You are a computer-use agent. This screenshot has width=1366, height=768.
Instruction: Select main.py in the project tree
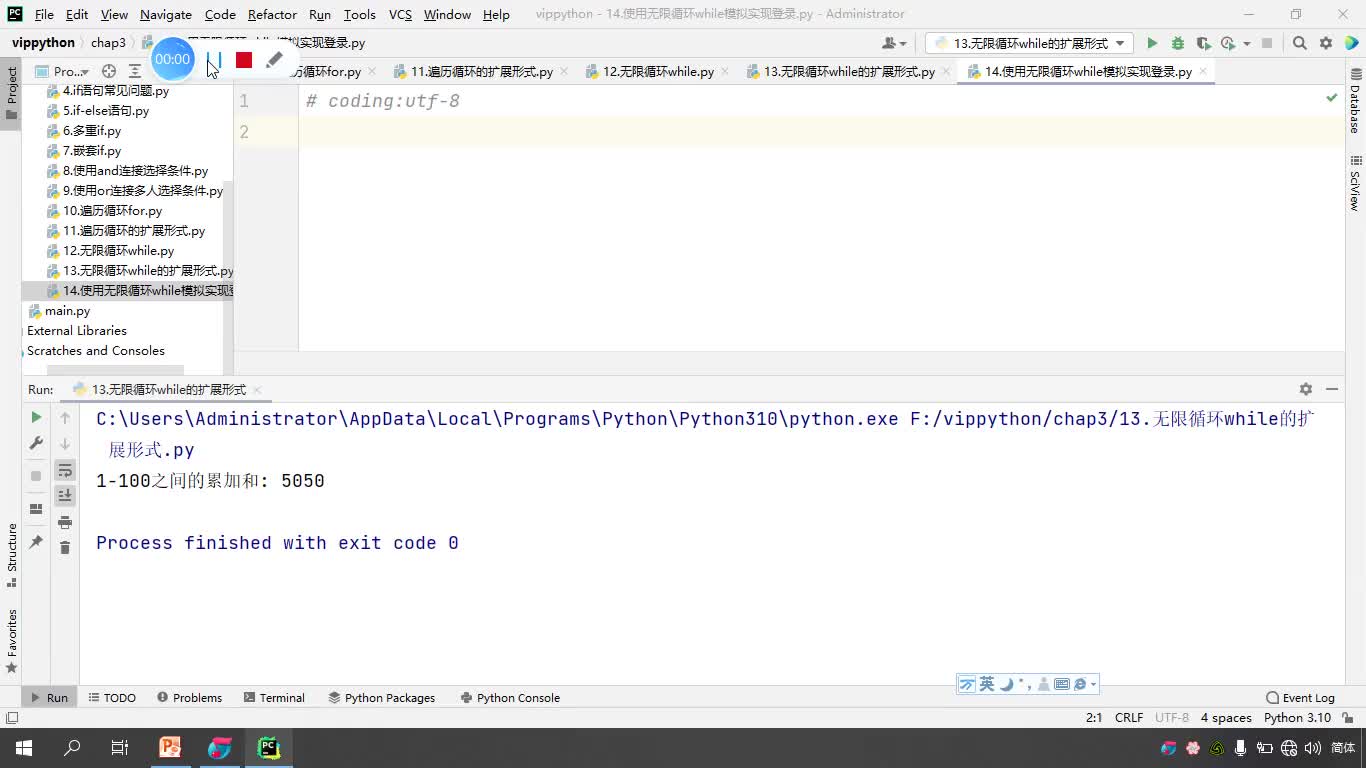point(67,311)
